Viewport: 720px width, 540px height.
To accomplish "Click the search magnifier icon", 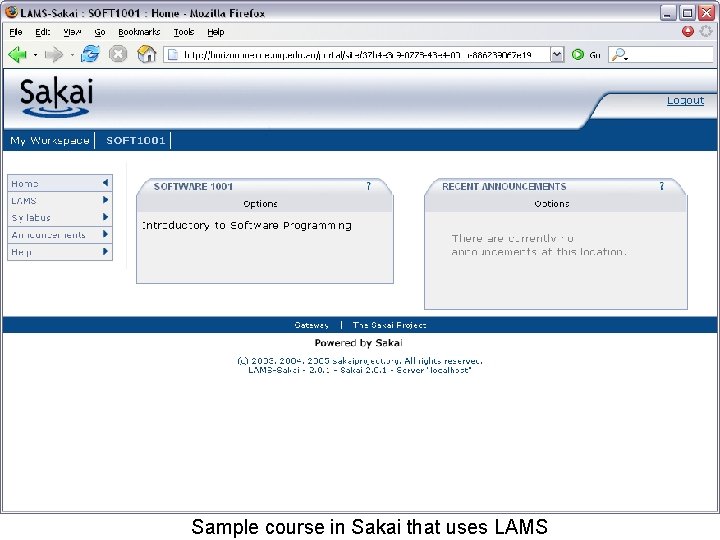I will tap(619, 55).
